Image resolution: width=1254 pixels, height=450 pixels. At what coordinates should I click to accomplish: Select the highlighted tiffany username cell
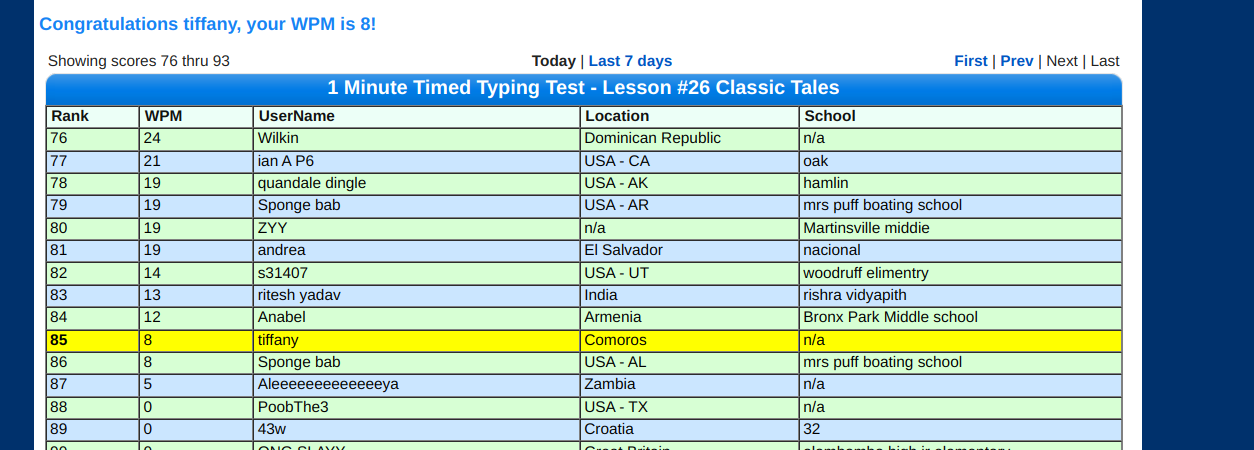(x=417, y=340)
